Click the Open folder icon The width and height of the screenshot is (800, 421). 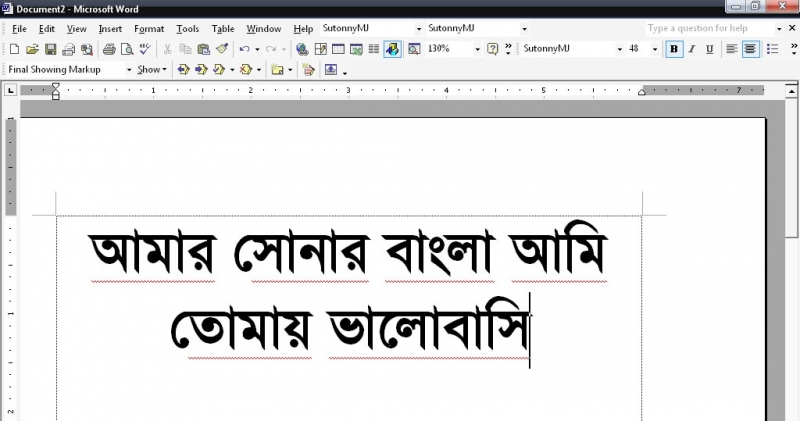click(x=32, y=49)
